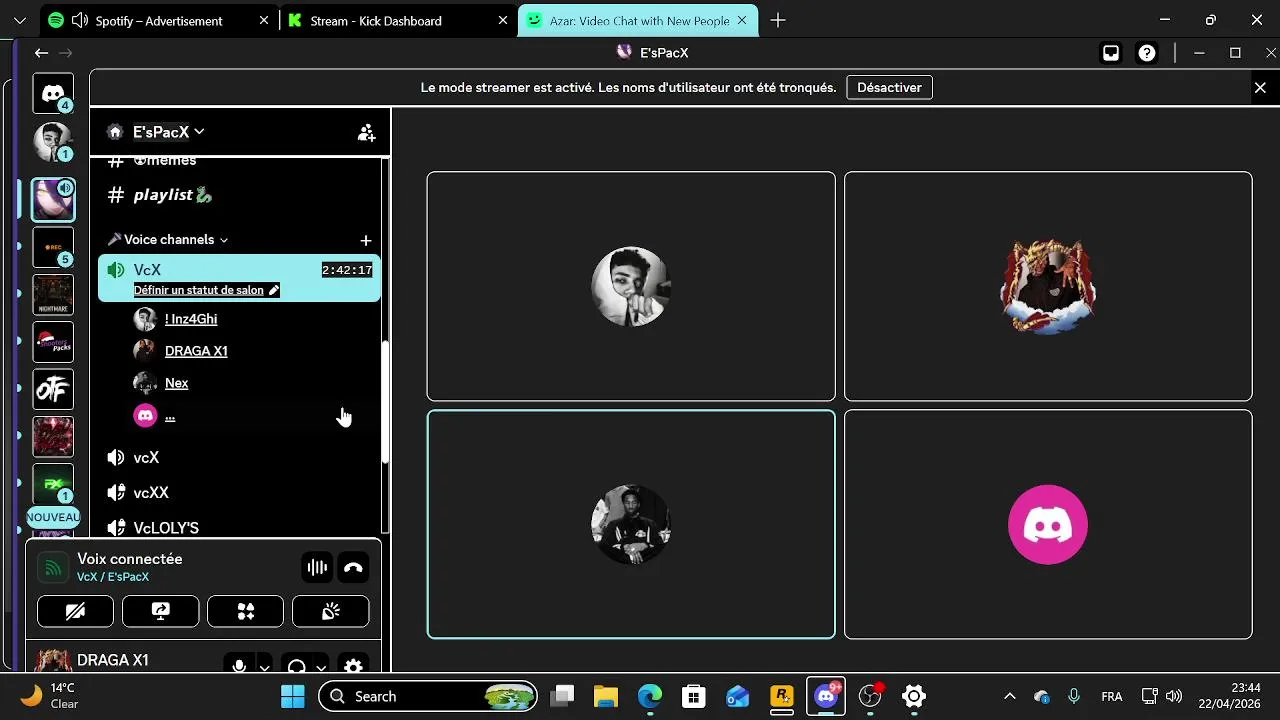The image size is (1280, 720).
Task: Collapse the Voice channels category
Action: [168, 240]
